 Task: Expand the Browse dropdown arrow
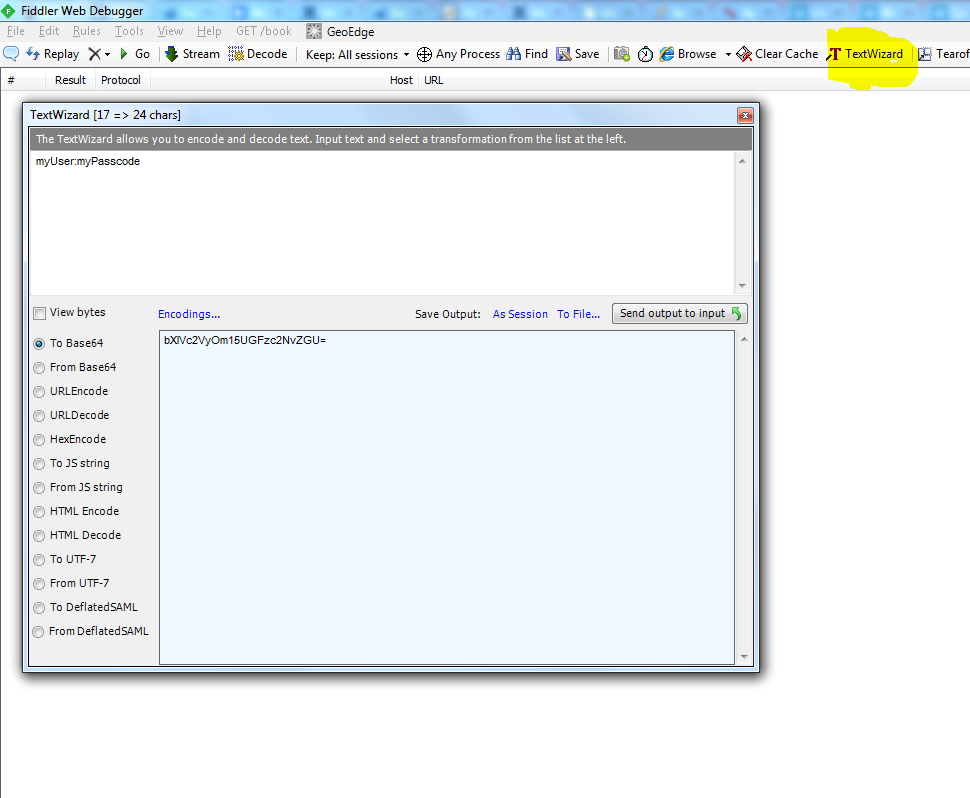point(728,54)
